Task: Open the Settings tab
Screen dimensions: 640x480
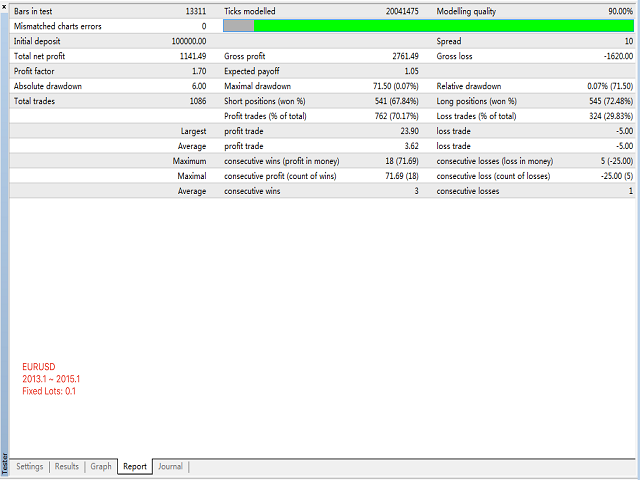Action: [x=30, y=466]
